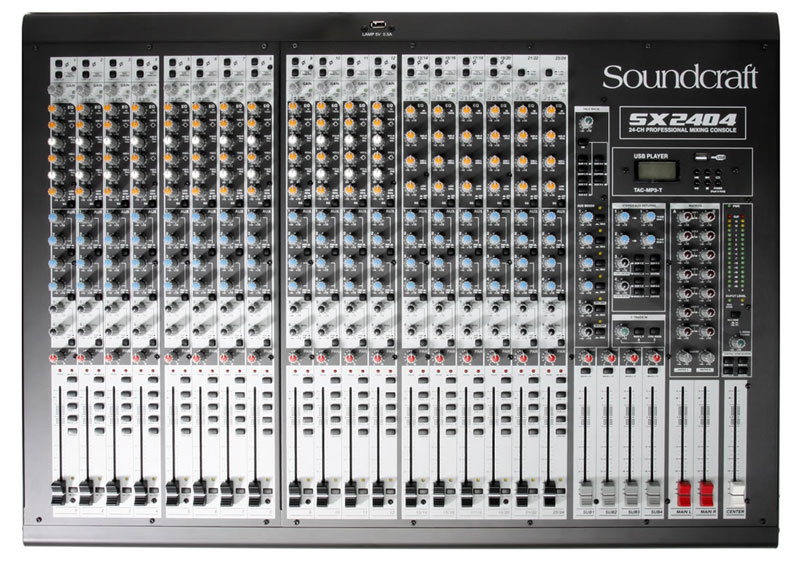Viewport: 800px width, 566px height.
Task: Click stereo AUX return 1 left blue knob
Action: point(622,218)
